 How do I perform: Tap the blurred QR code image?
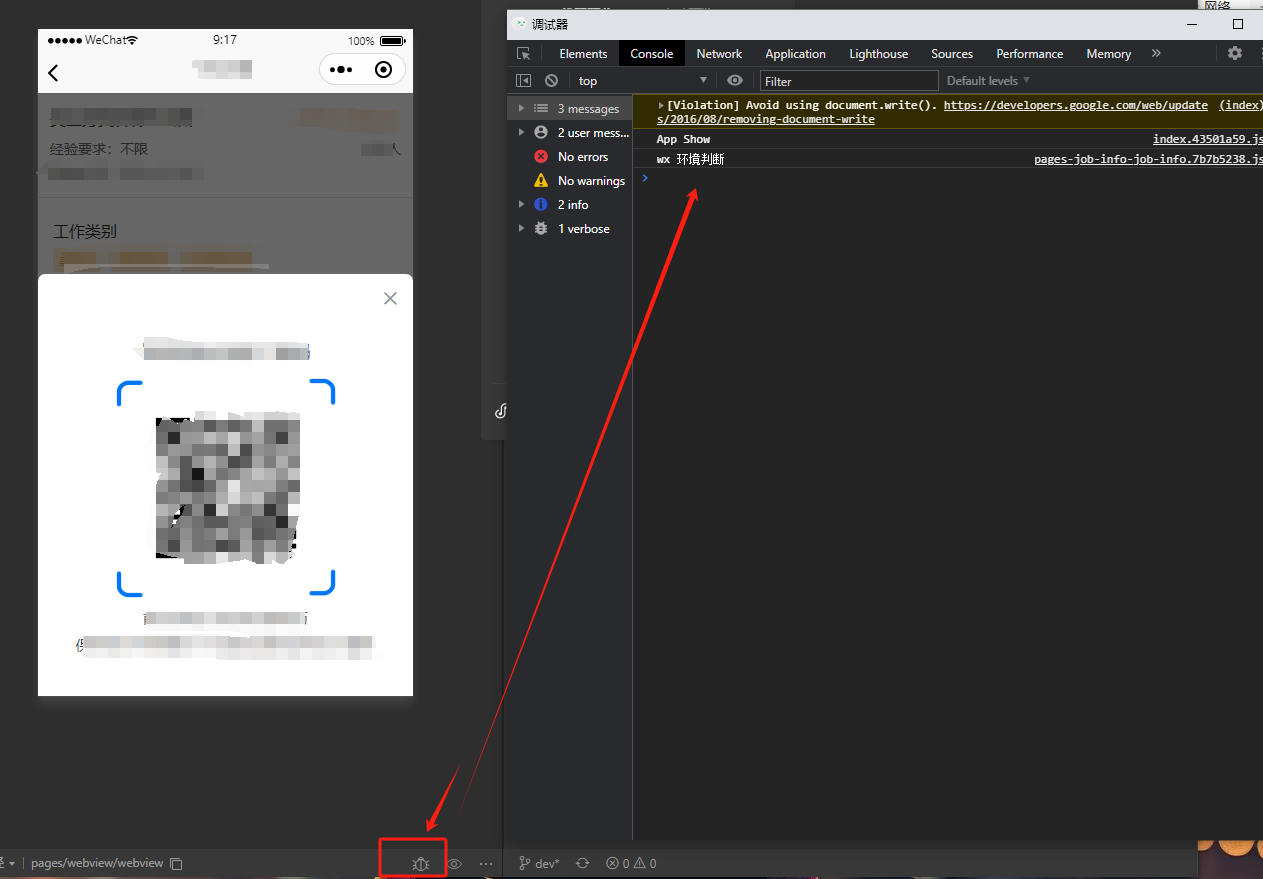[228, 487]
